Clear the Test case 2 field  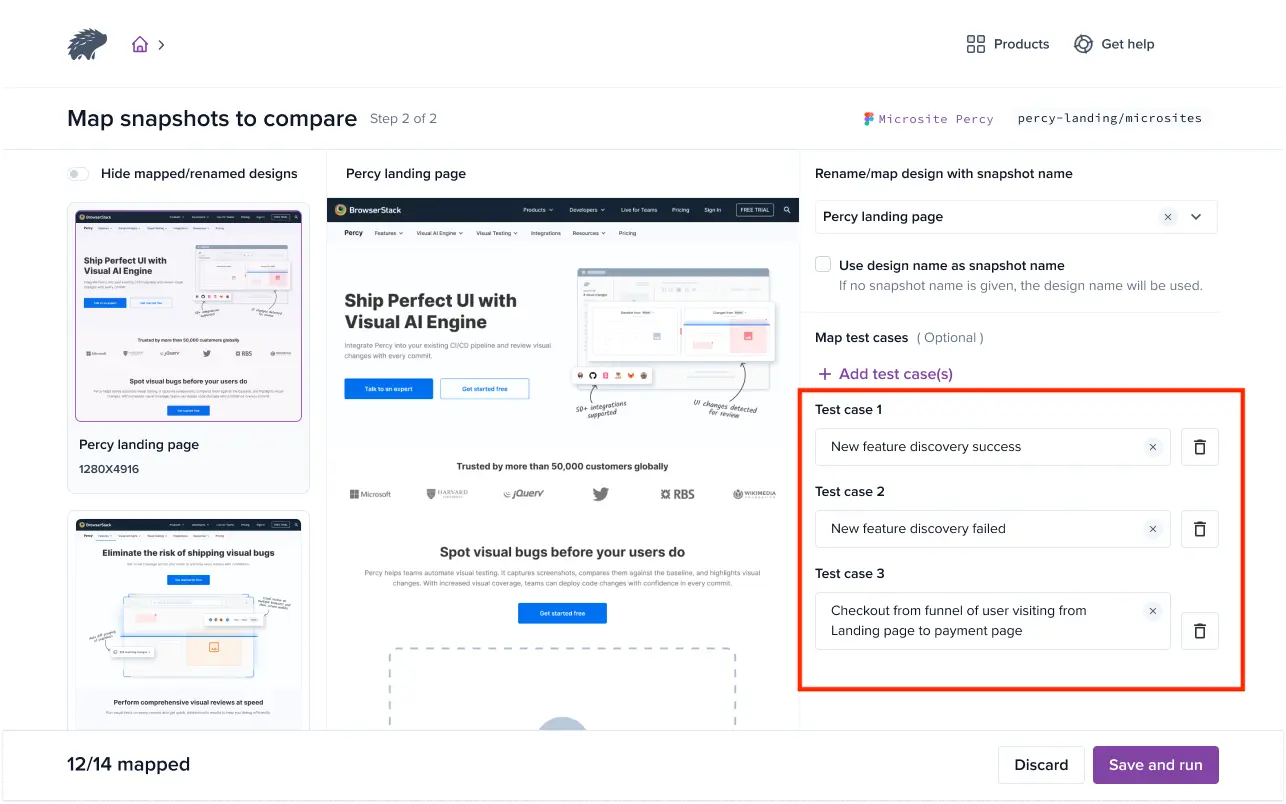tap(1152, 529)
